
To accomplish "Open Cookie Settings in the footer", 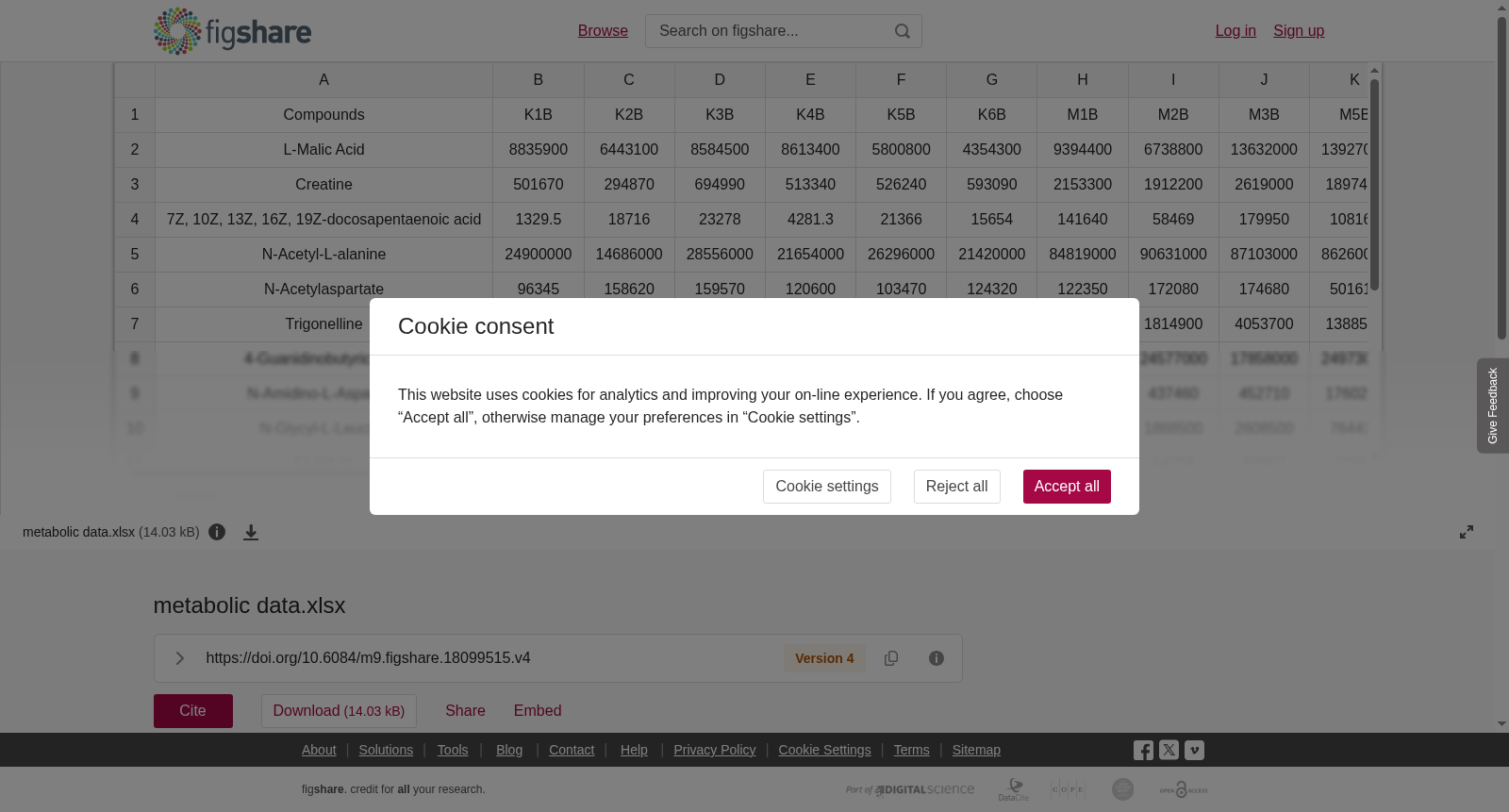I will coord(825,750).
